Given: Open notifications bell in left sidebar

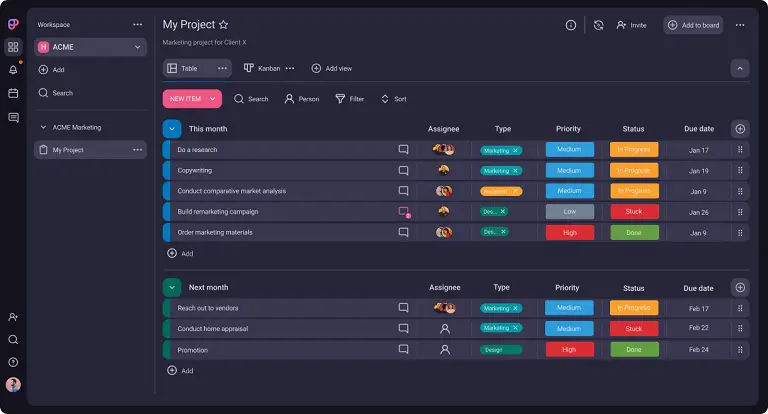Looking at the screenshot, I should pos(13,70).
